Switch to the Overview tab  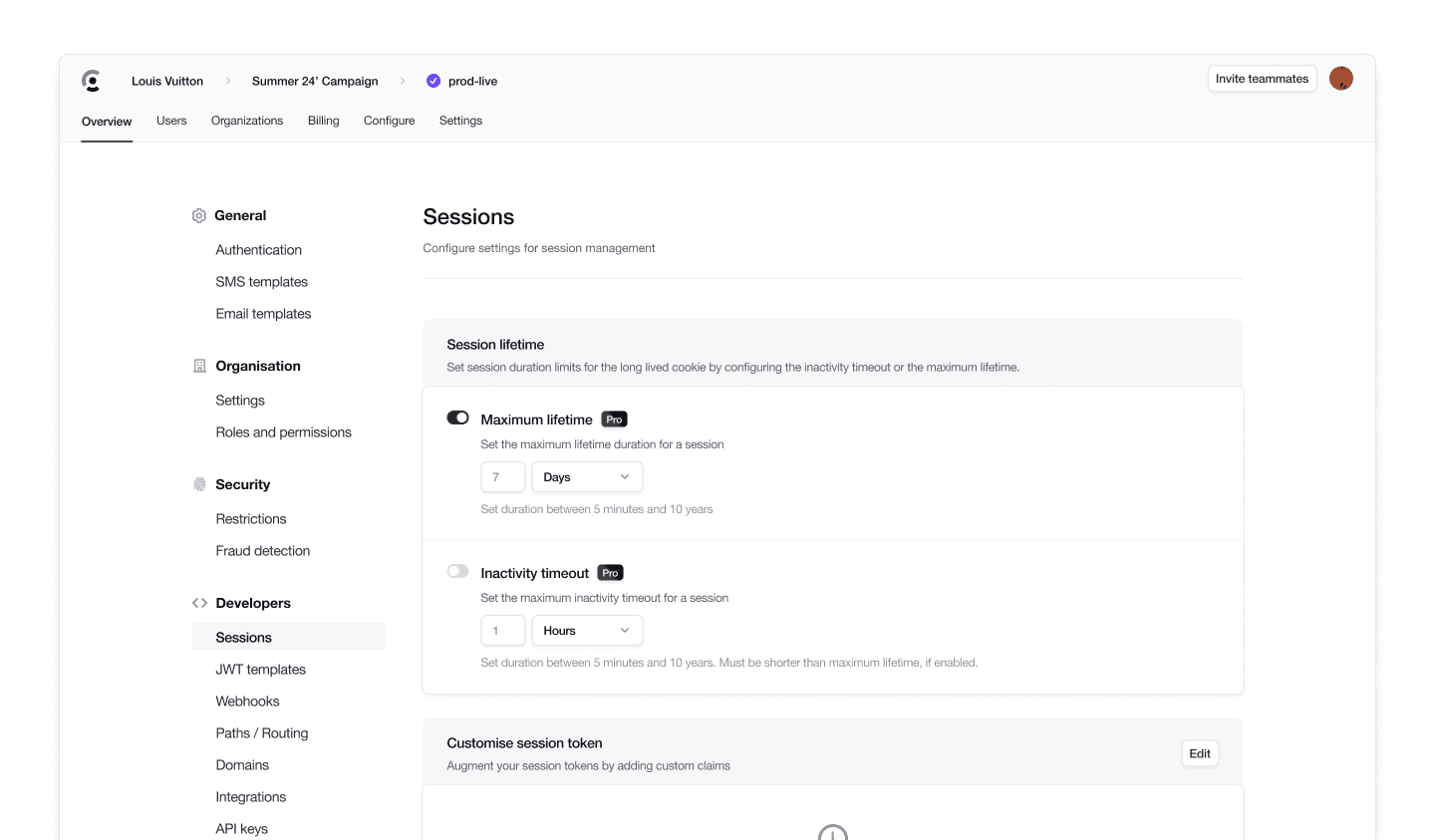107,122
